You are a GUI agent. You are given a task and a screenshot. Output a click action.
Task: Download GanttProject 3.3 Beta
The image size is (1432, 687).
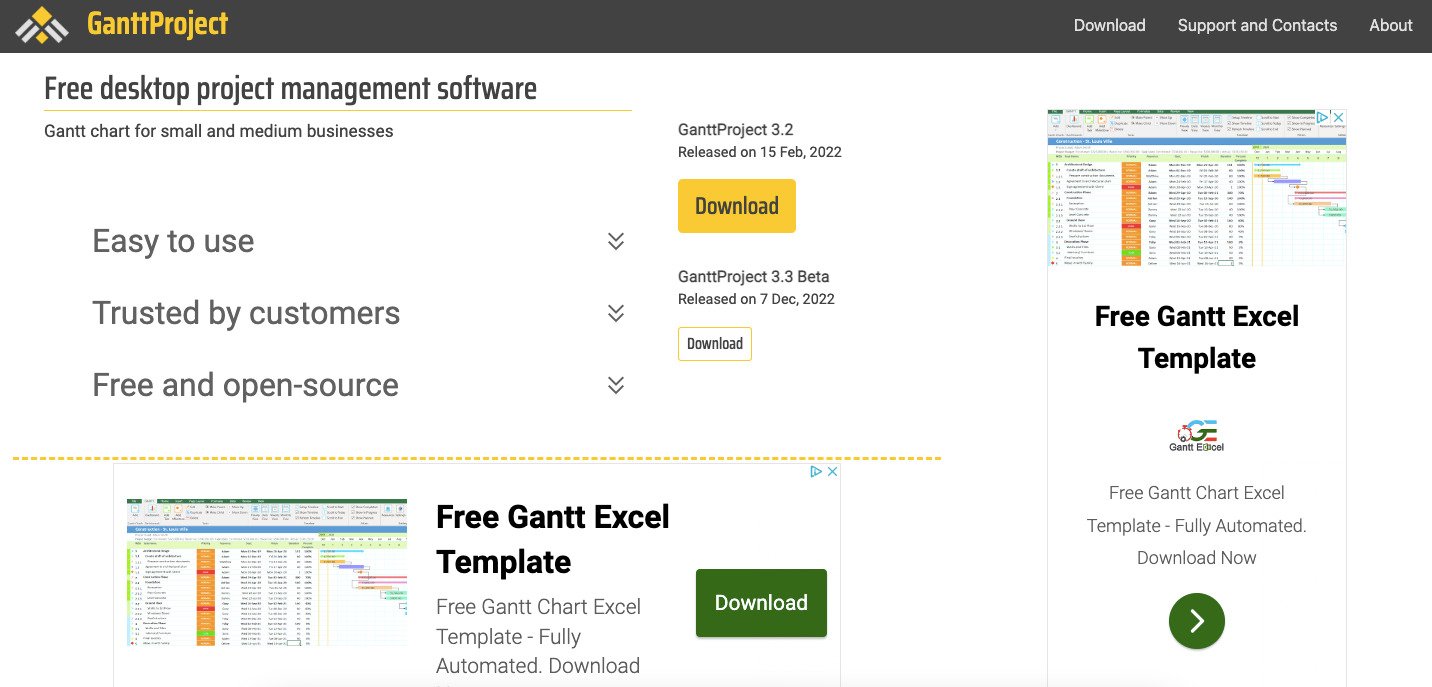[714, 343]
